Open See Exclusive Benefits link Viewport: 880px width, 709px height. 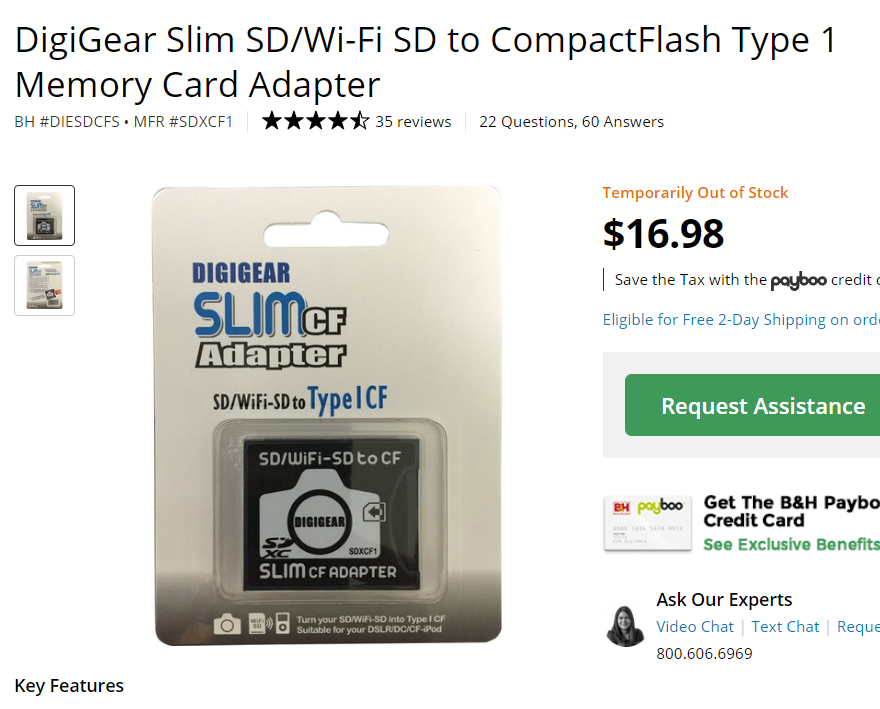791,545
